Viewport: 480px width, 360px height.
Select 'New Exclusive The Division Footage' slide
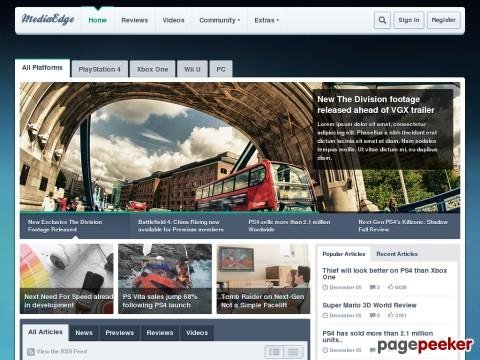pyautogui.click(x=75, y=226)
